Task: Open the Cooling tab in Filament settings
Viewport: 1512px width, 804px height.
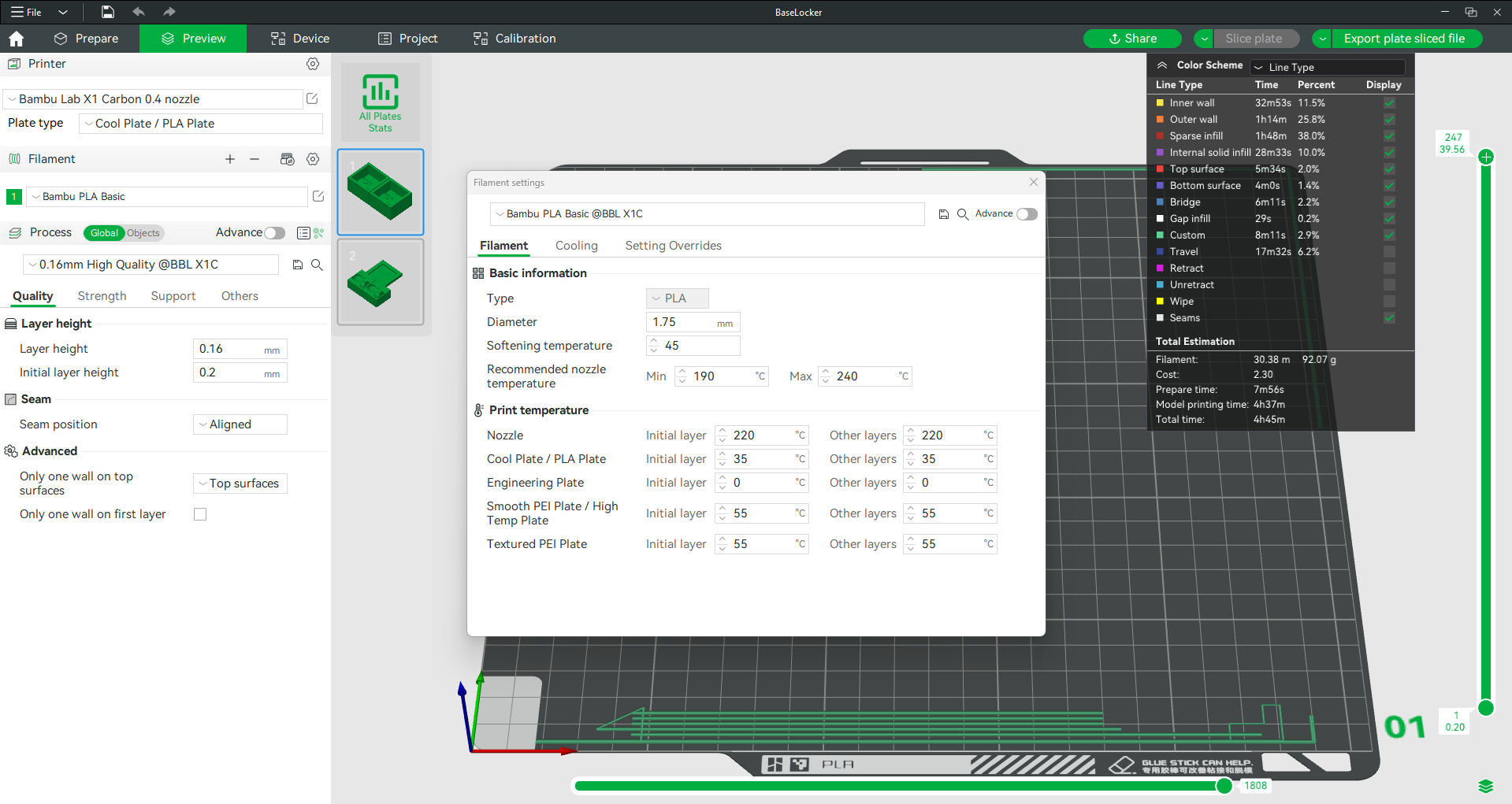Action: (577, 246)
